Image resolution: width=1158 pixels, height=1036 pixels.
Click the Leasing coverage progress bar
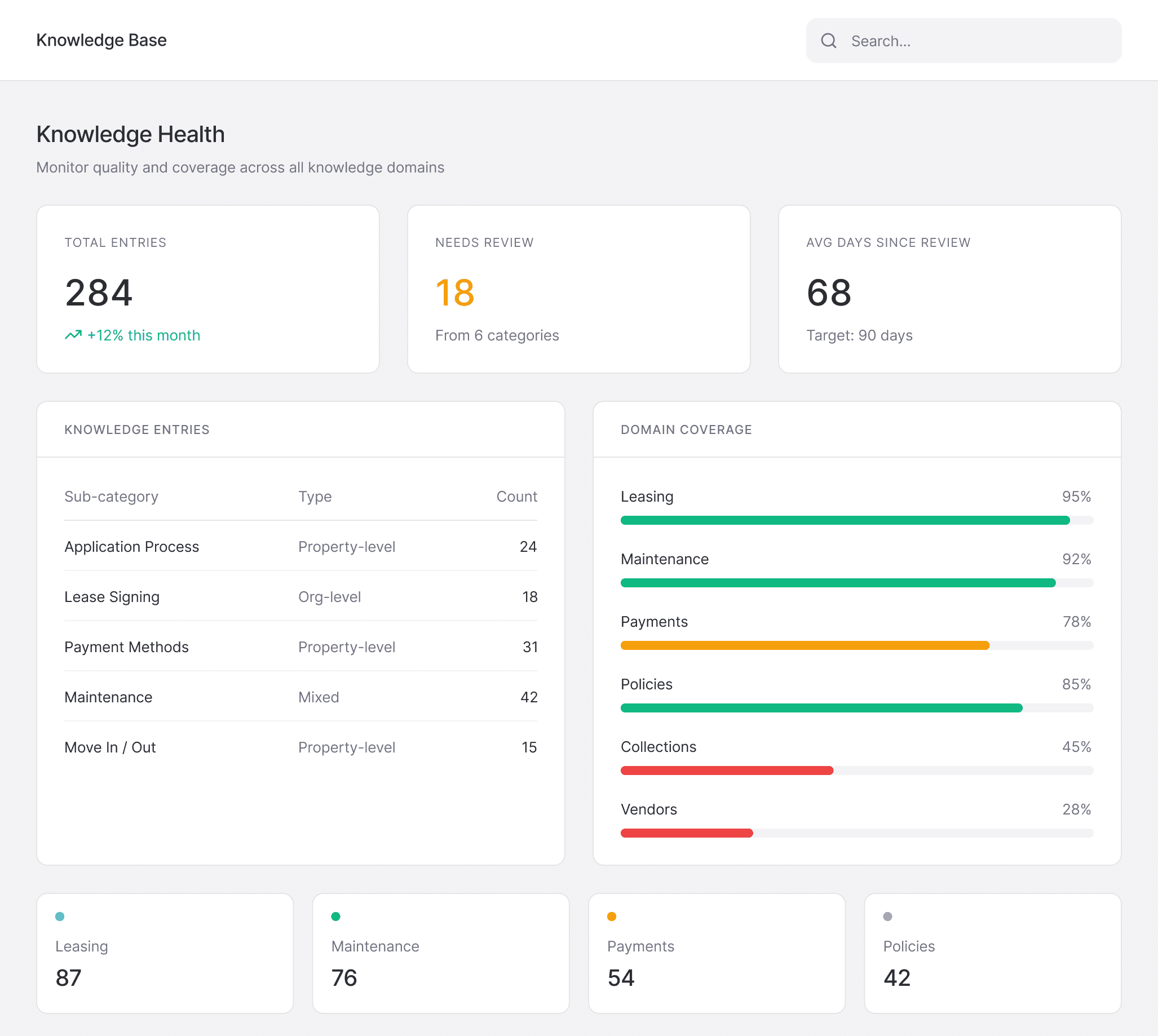click(857, 520)
